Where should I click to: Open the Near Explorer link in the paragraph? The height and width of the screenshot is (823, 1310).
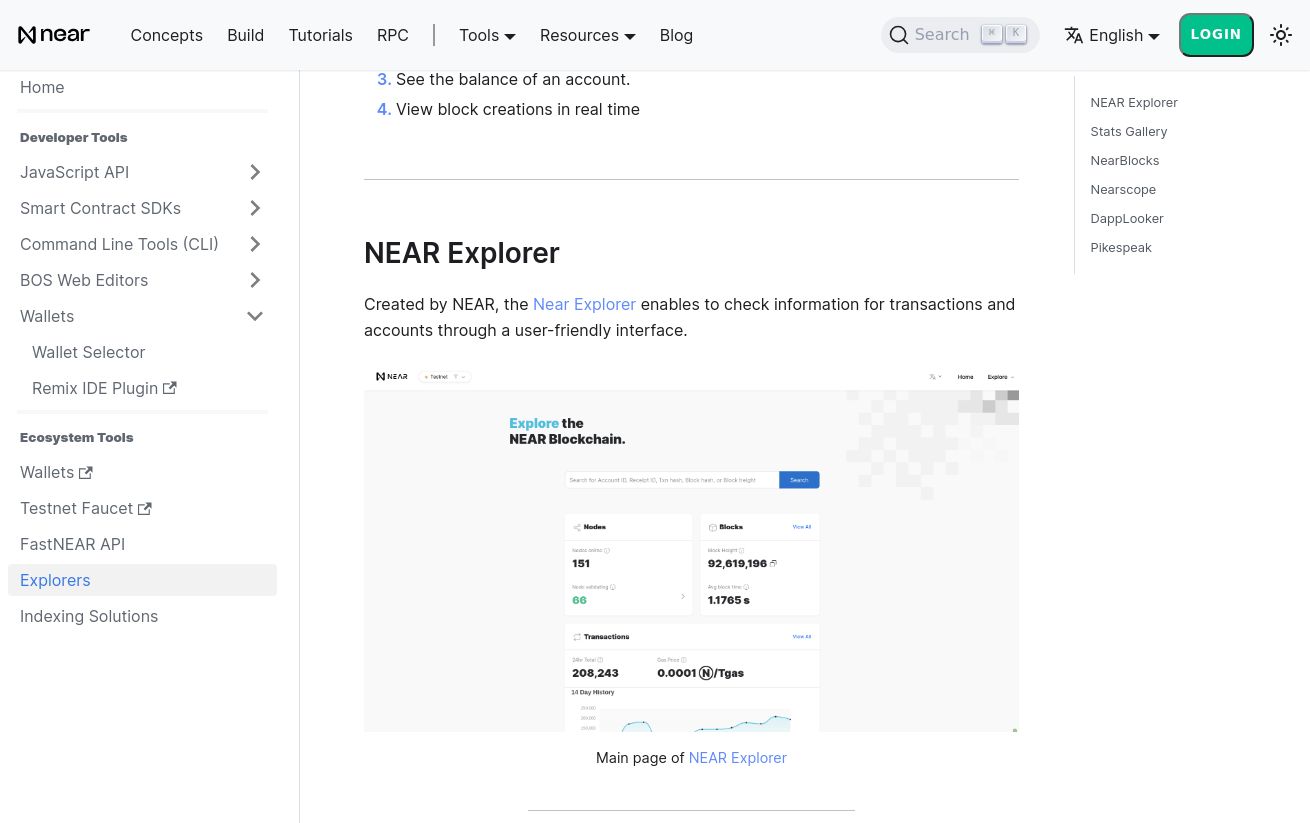click(584, 304)
